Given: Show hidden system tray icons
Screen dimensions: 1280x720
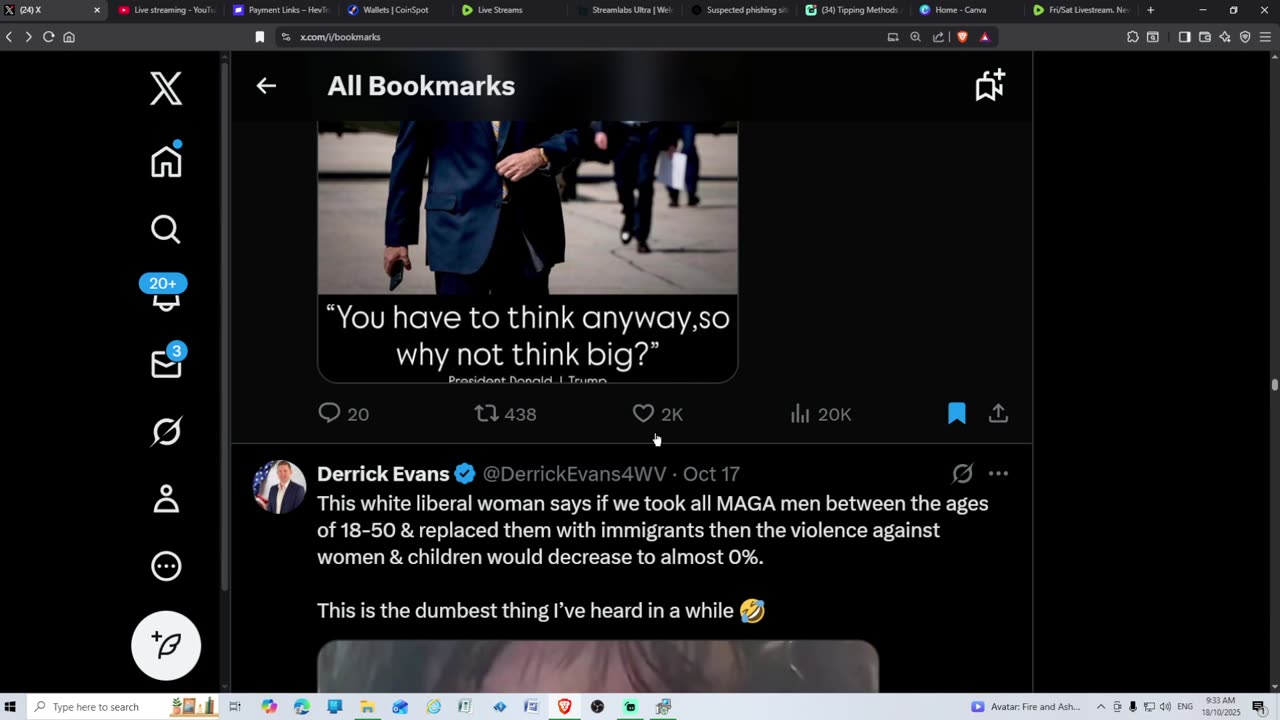Looking at the screenshot, I should pyautogui.click(x=1101, y=707).
